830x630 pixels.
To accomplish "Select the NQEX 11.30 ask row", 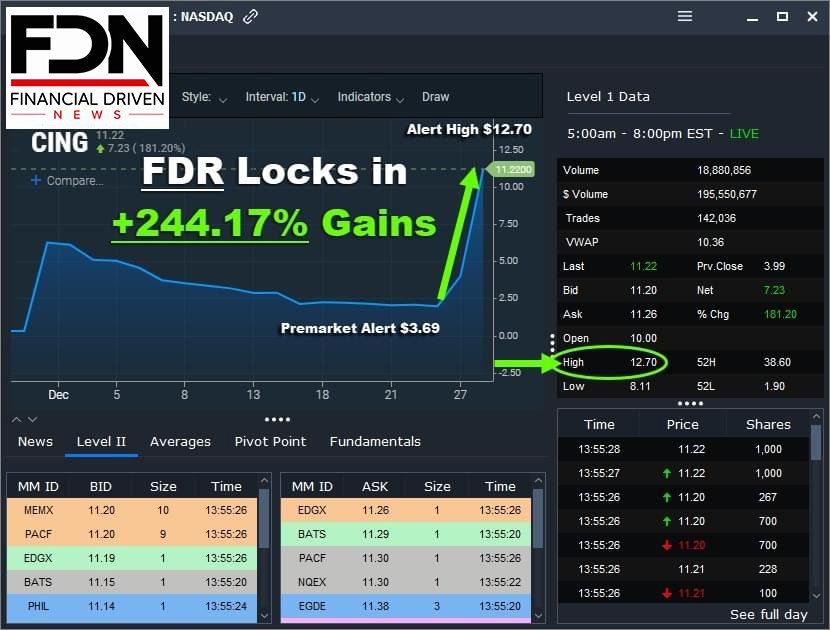I will [406, 582].
